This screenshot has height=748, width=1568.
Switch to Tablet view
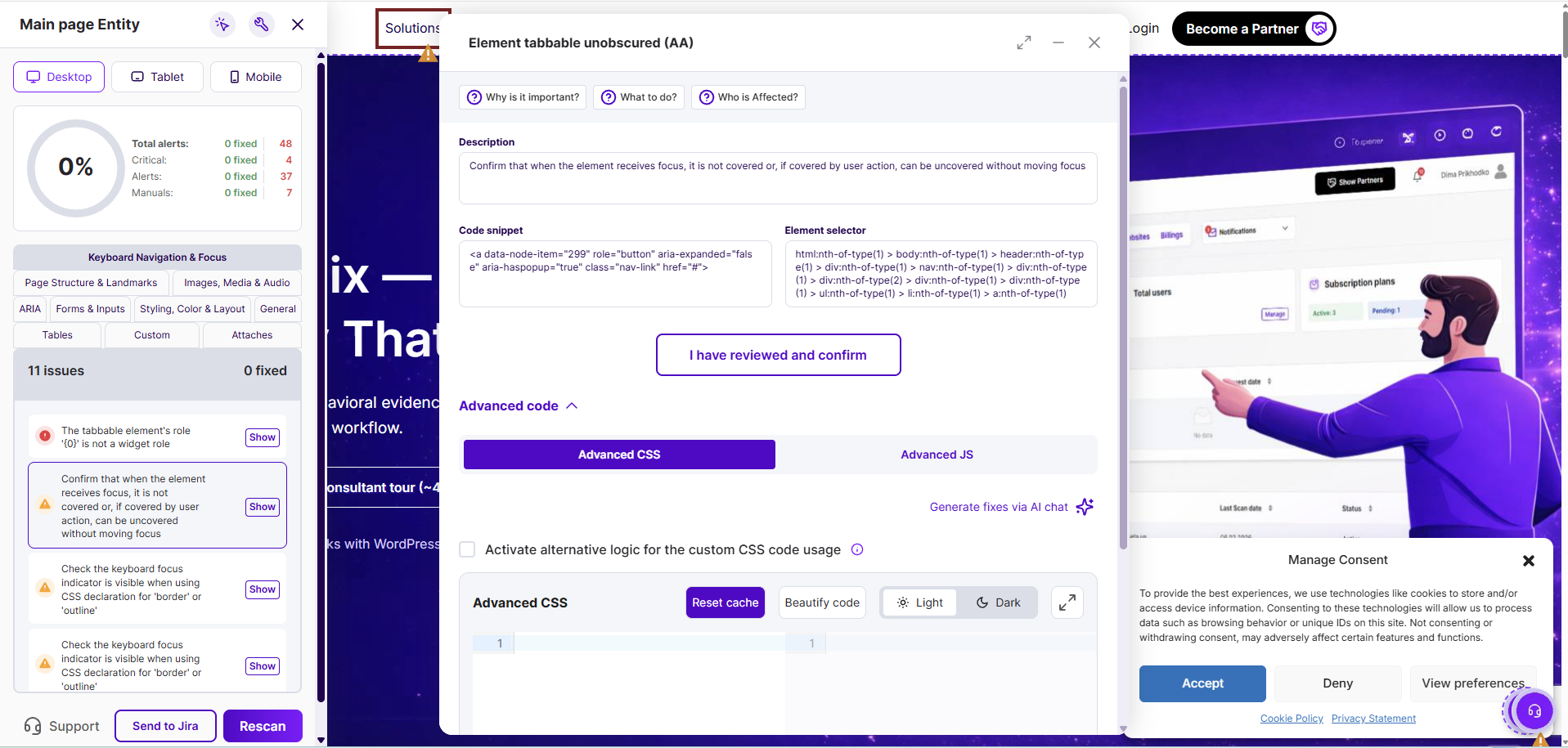tap(157, 77)
